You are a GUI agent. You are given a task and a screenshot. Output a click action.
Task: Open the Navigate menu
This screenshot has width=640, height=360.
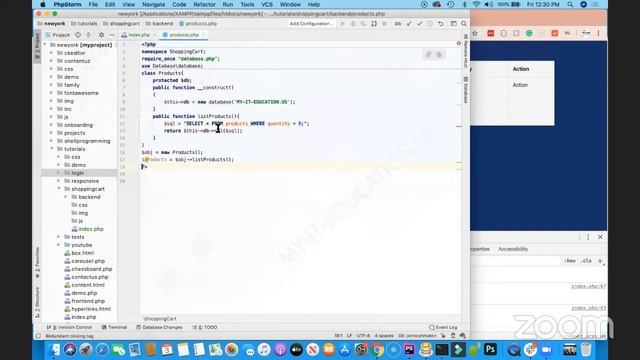coord(153,4)
